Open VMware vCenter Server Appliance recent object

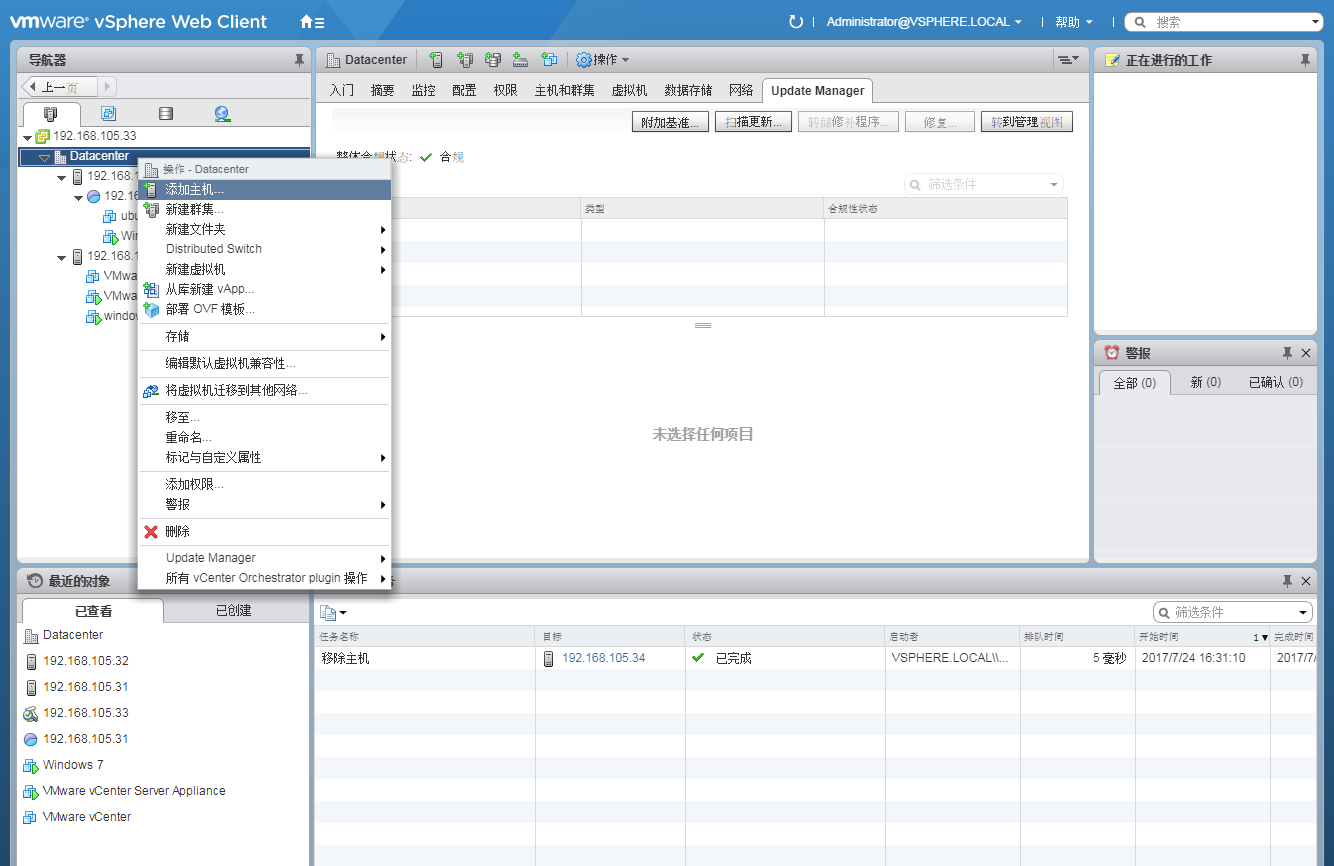tap(134, 791)
